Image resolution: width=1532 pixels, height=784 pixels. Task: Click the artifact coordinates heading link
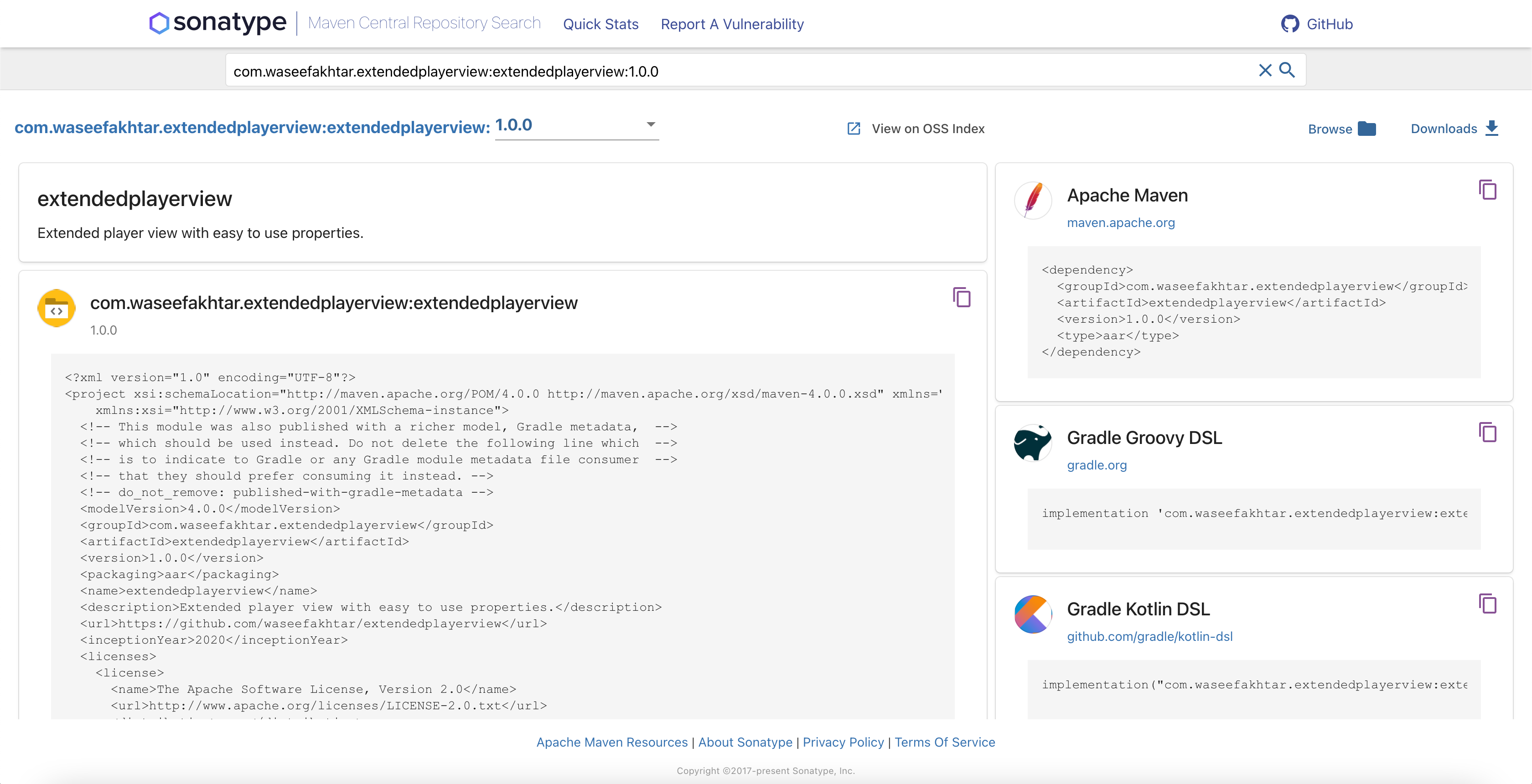coord(252,127)
